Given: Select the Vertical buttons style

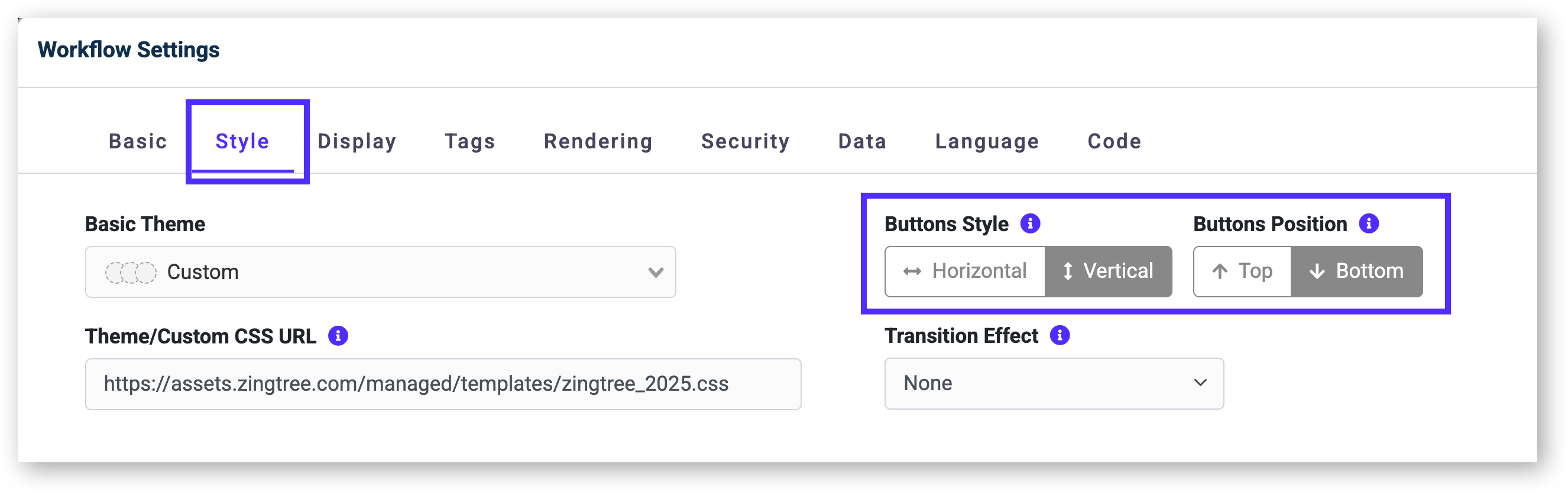Looking at the screenshot, I should [x=1108, y=271].
